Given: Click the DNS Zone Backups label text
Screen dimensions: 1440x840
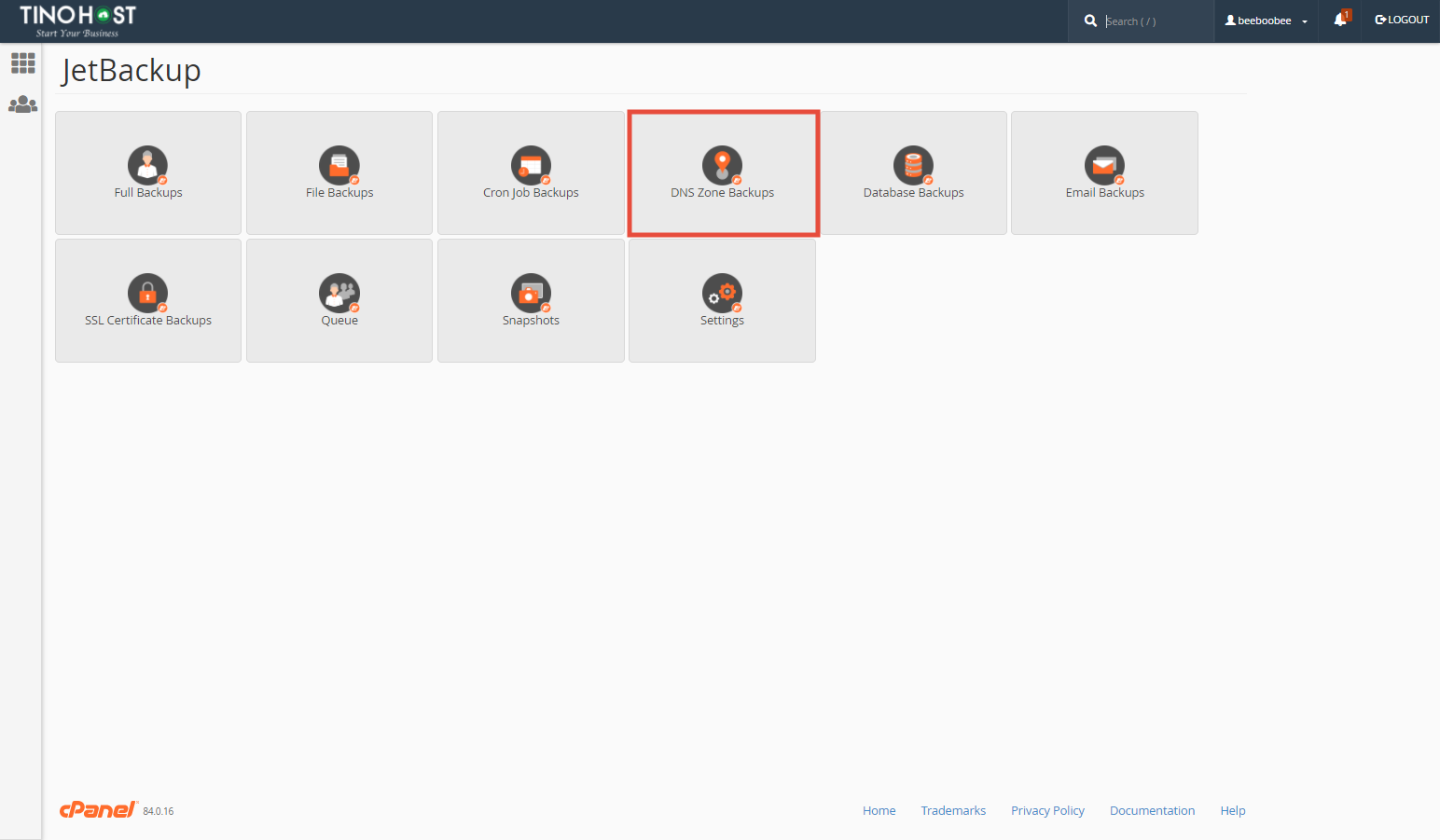Looking at the screenshot, I should pos(723,193).
